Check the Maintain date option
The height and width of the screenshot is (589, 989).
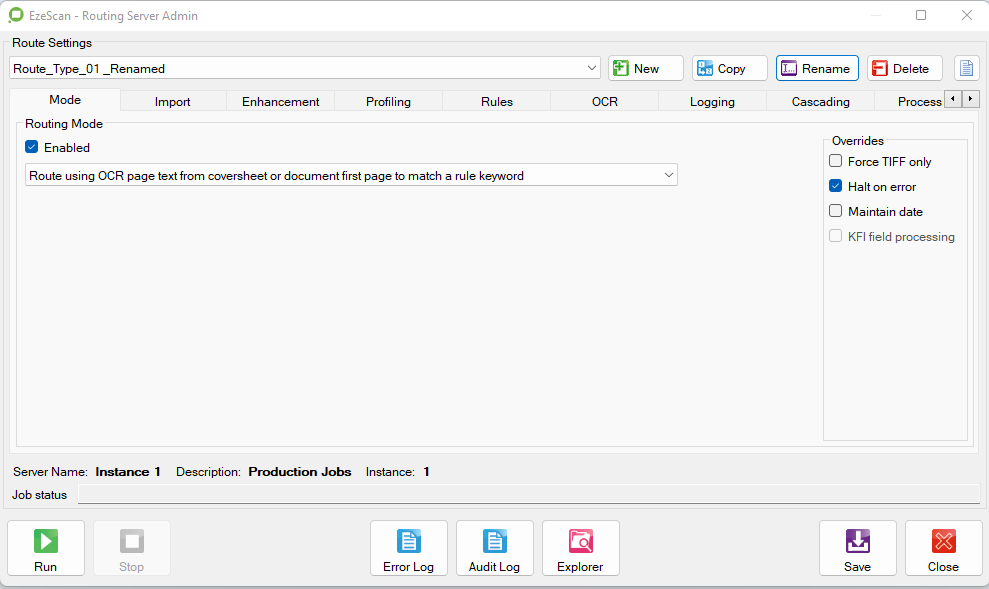pyautogui.click(x=836, y=211)
